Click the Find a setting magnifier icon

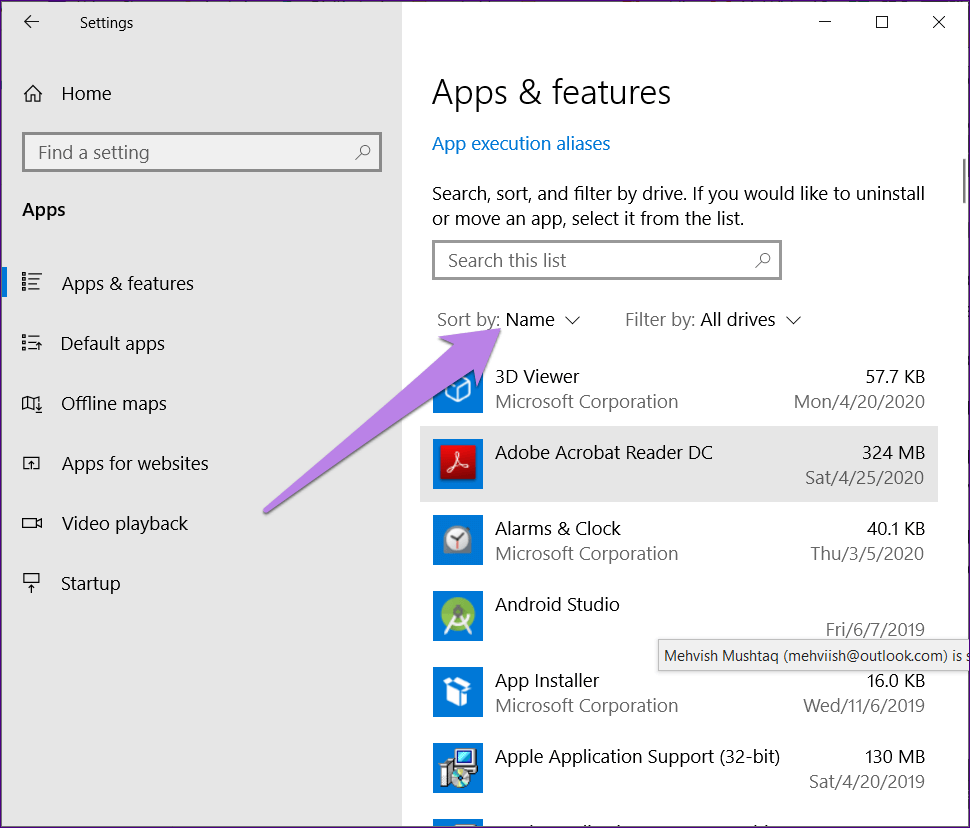363,152
